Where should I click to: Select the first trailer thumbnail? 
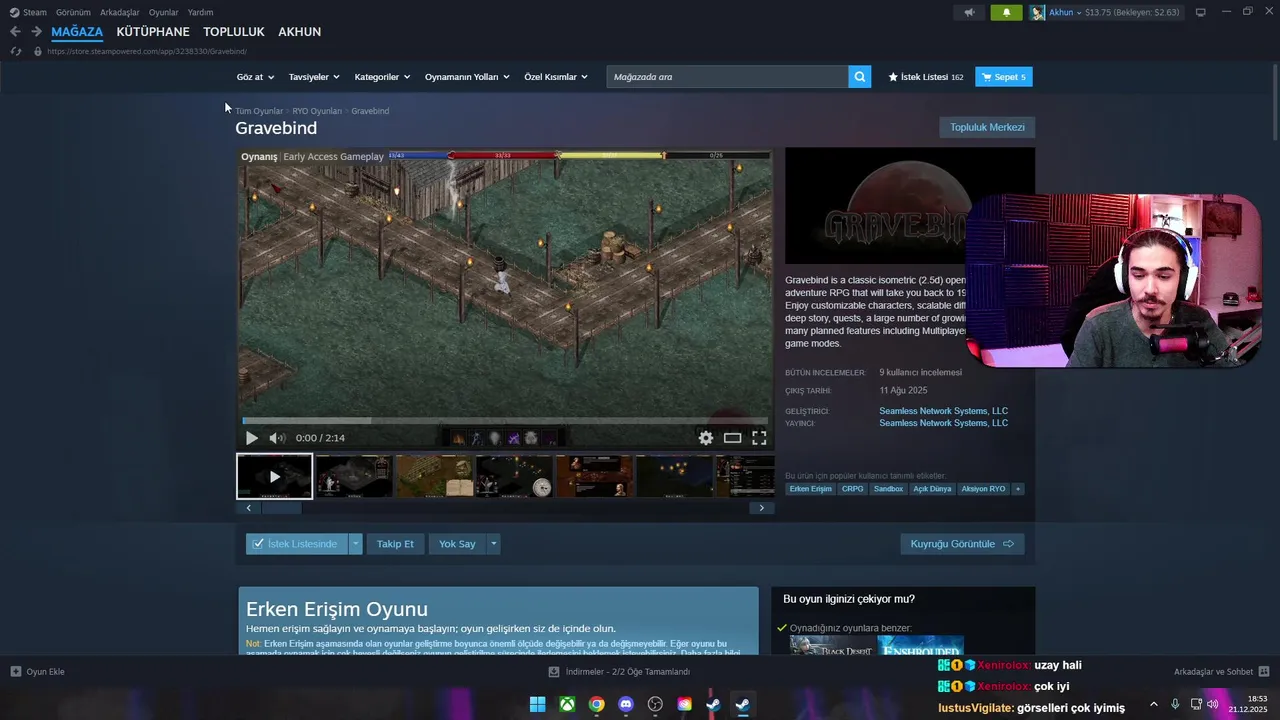point(274,476)
